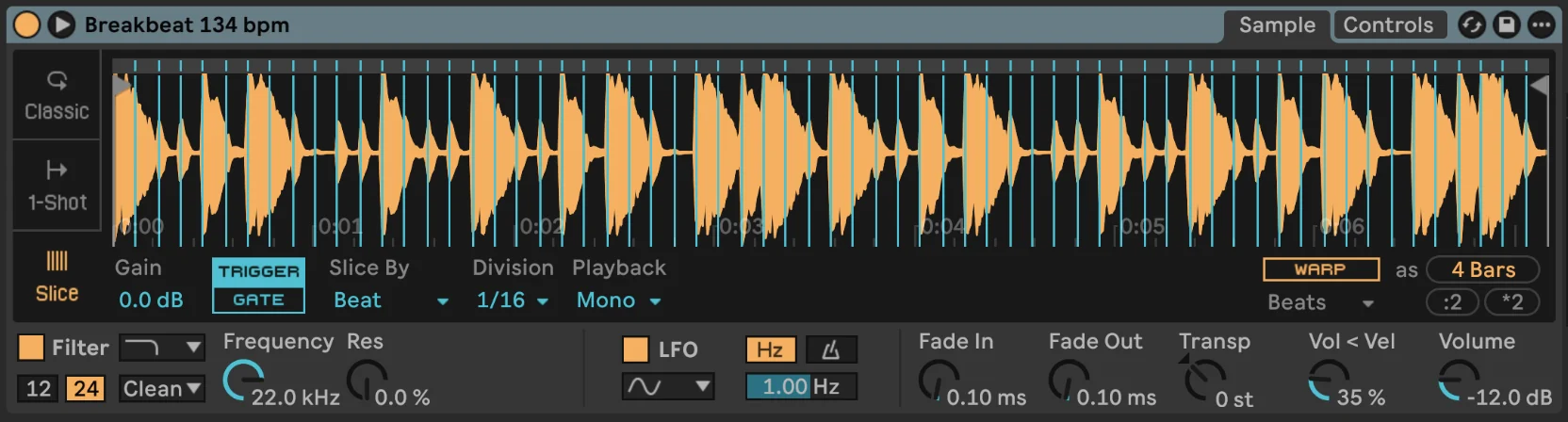Switch to the Controls tab

pyautogui.click(x=1388, y=25)
